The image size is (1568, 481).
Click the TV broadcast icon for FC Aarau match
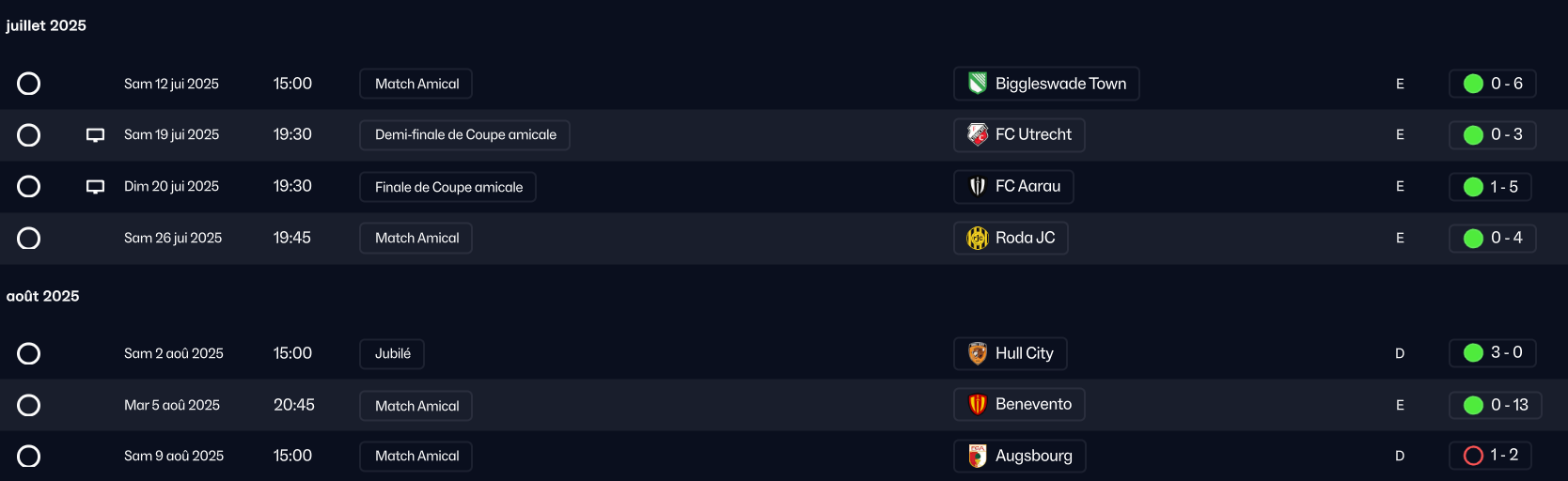[x=95, y=187]
